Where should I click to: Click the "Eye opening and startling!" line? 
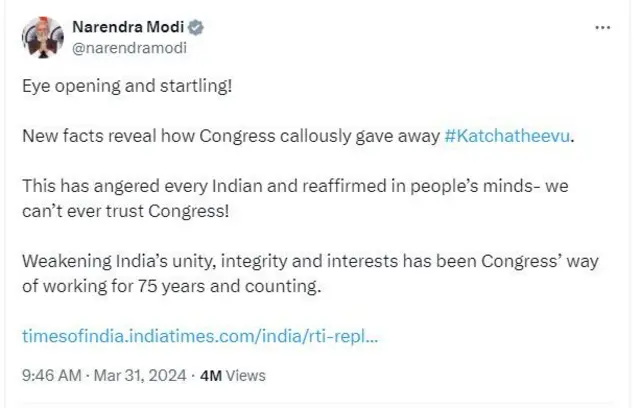click(x=126, y=85)
